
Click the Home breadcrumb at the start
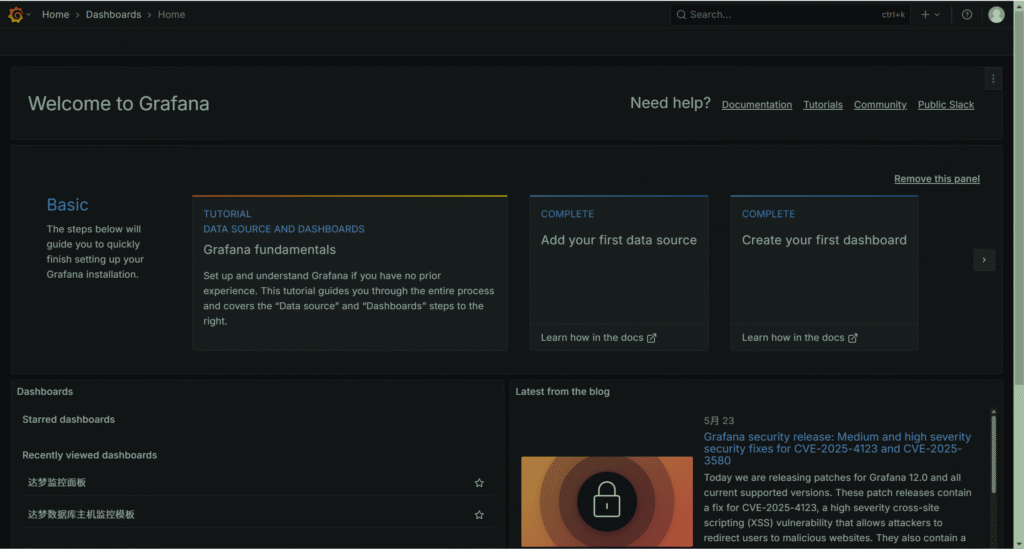55,15
